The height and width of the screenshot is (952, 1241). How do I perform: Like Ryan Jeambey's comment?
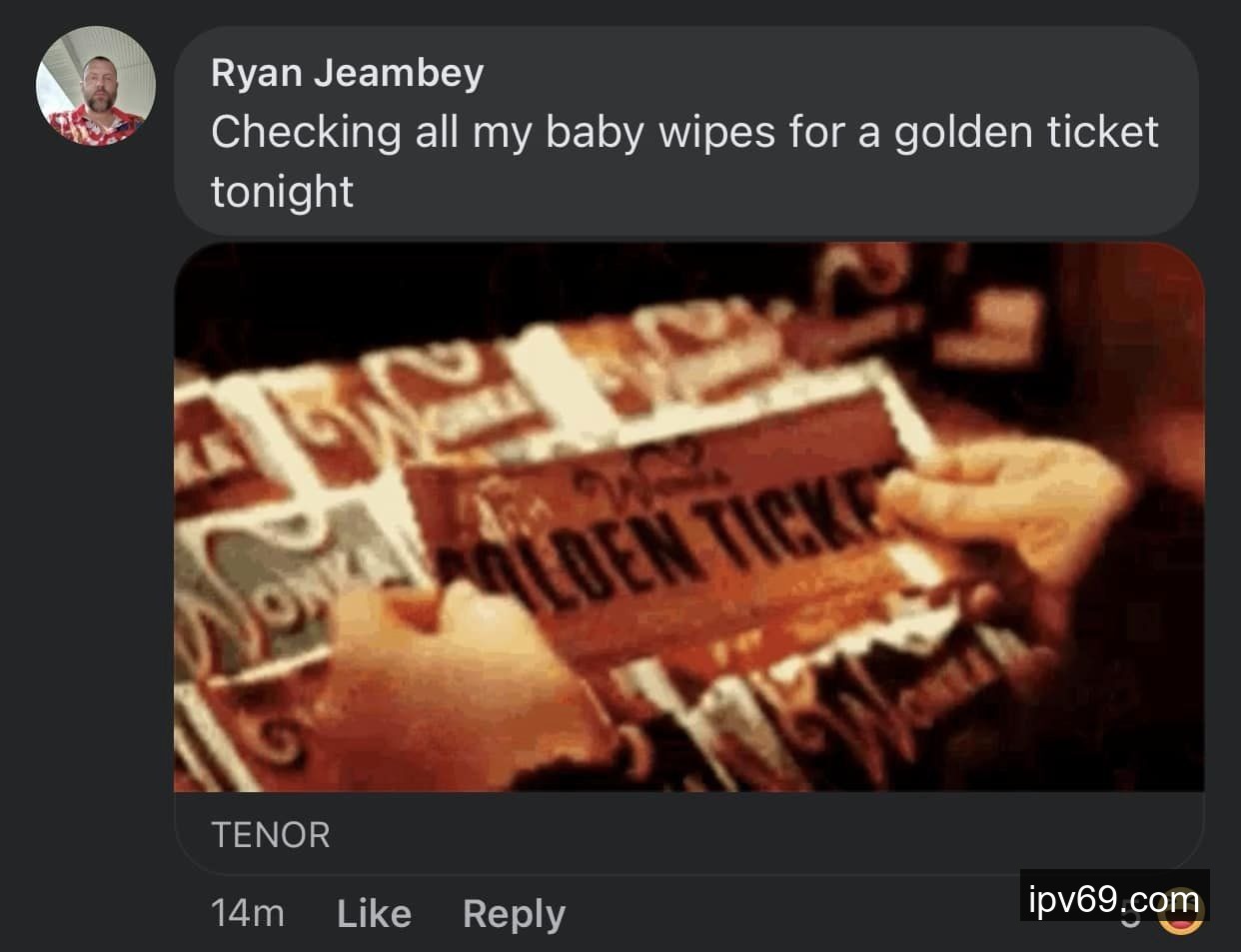[x=374, y=914]
